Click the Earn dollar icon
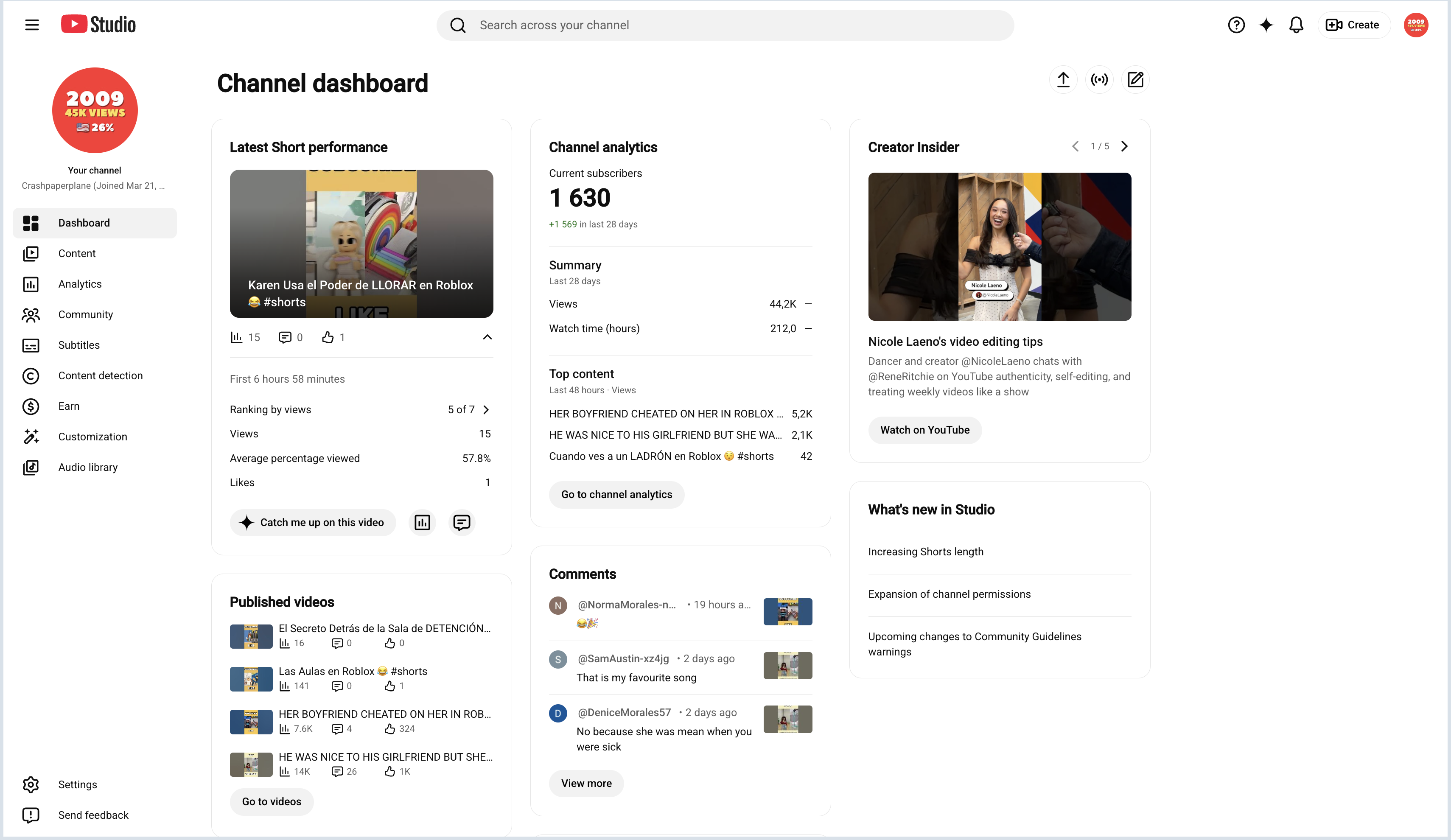The height and width of the screenshot is (840, 1451). pos(31,406)
